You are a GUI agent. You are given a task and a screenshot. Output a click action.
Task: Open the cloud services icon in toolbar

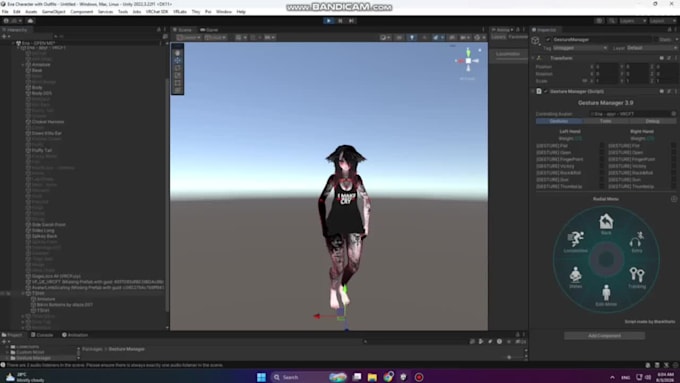point(30,20)
